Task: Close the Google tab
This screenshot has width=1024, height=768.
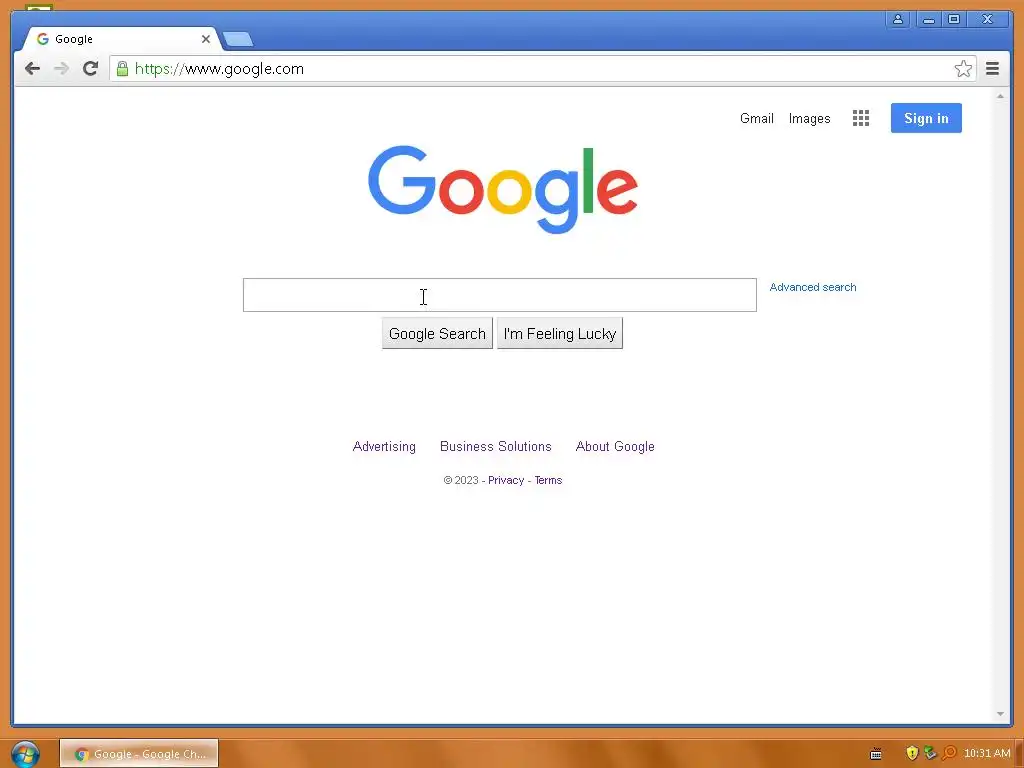Action: [206, 39]
